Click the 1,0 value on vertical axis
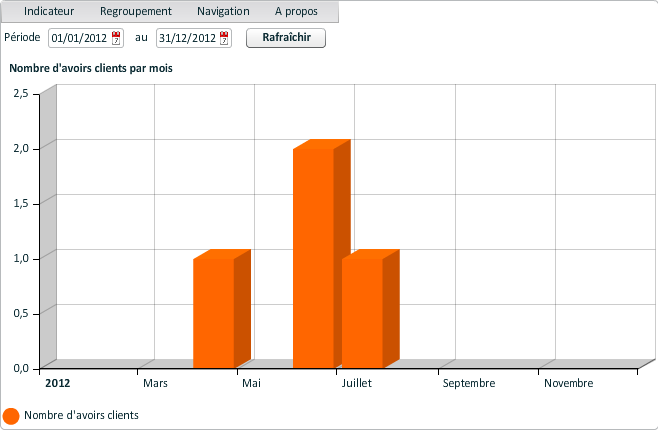 (x=21, y=258)
